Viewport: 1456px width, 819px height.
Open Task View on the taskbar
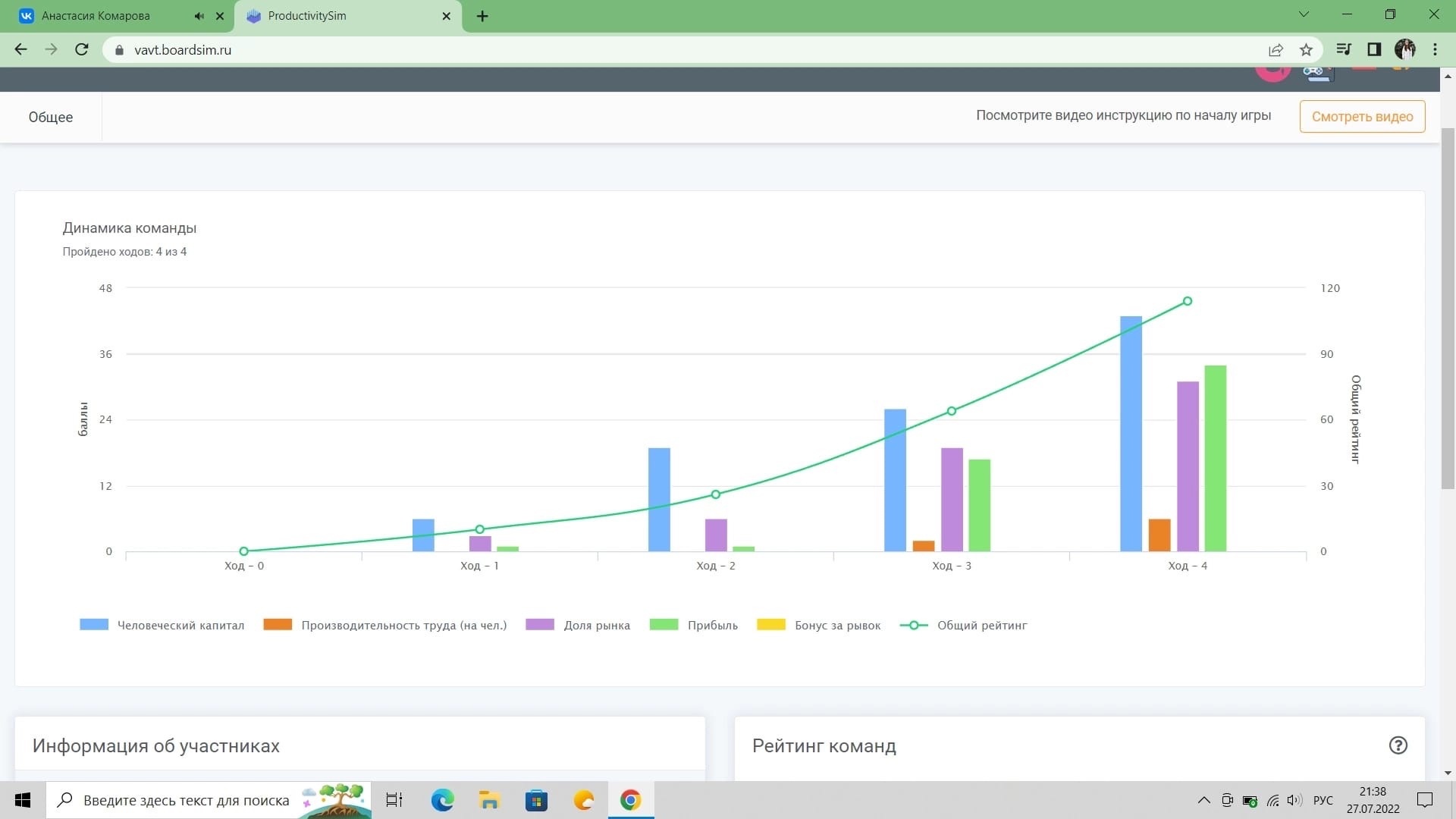click(394, 800)
